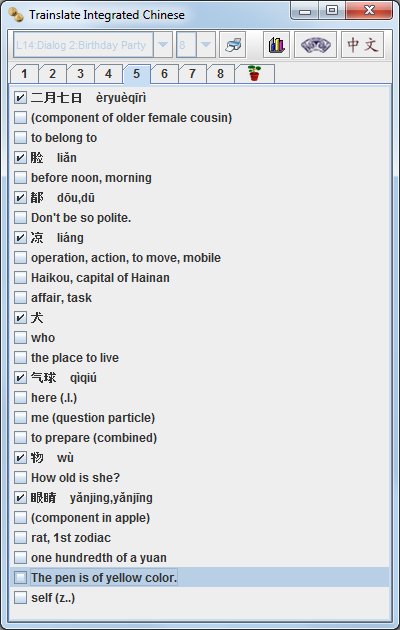Image resolution: width=400 pixels, height=630 pixels.
Task: Minimize the Trainslate window
Action: 305,11
